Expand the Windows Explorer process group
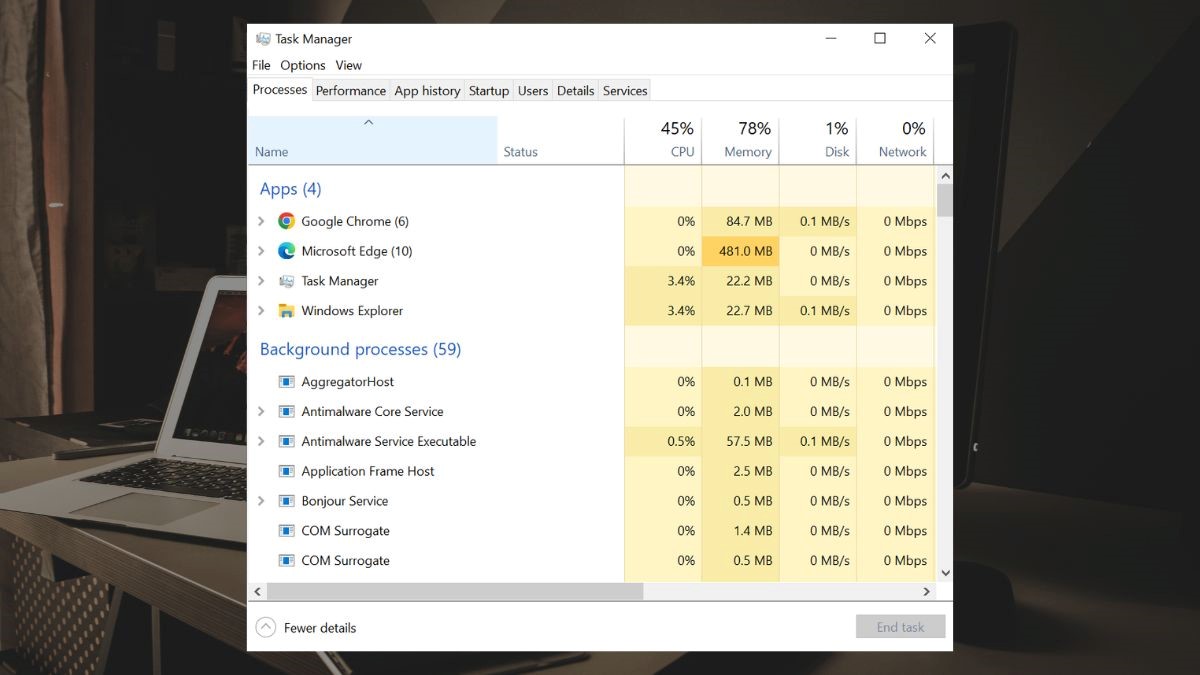Image resolution: width=1200 pixels, height=675 pixels. [x=261, y=311]
